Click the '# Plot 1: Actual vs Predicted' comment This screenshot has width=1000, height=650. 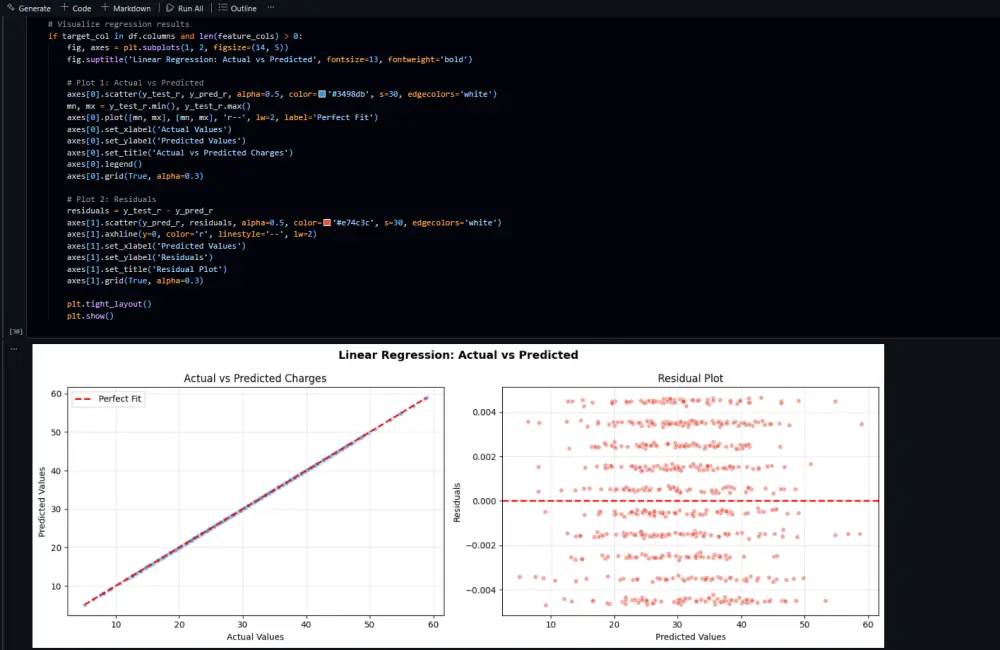(135, 83)
